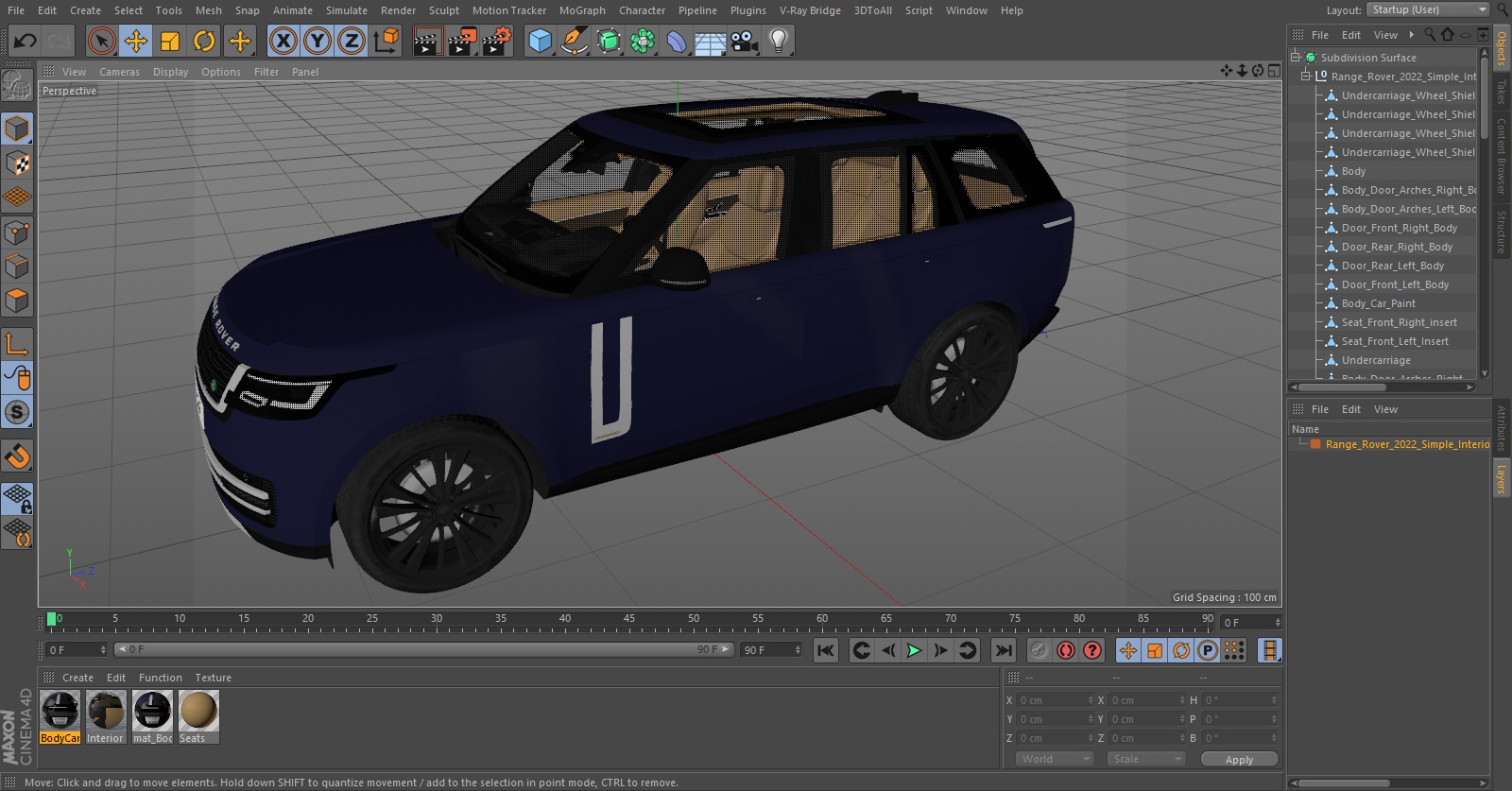This screenshot has width=1512, height=791.
Task: Click timeline marker at frame 45
Action: pos(628,619)
